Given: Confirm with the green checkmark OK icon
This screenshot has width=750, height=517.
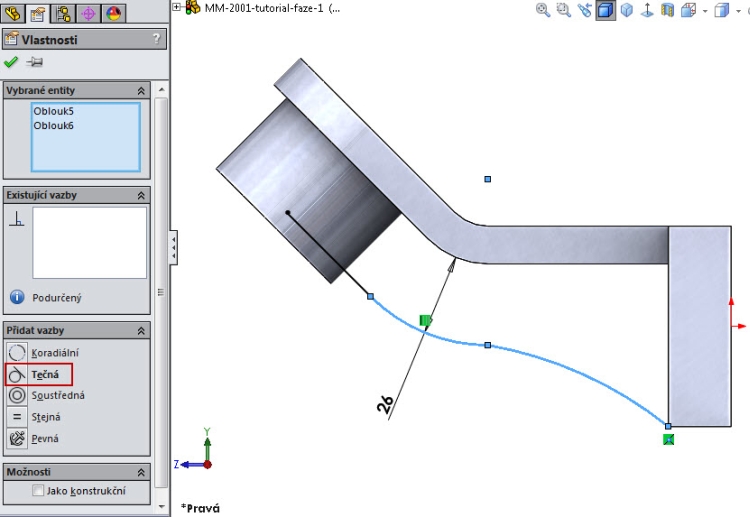Looking at the screenshot, I should 11,62.
